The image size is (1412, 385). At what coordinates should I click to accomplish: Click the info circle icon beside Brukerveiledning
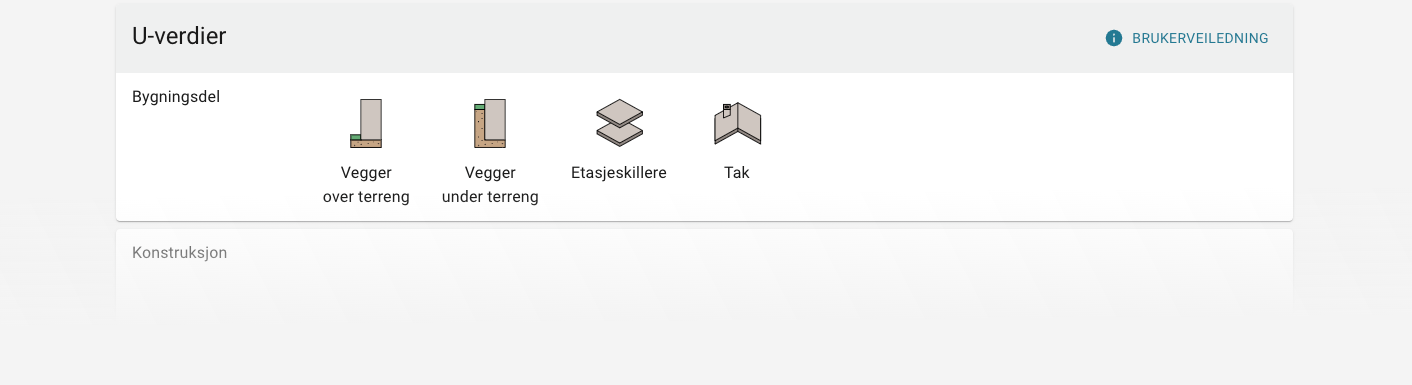click(1114, 38)
